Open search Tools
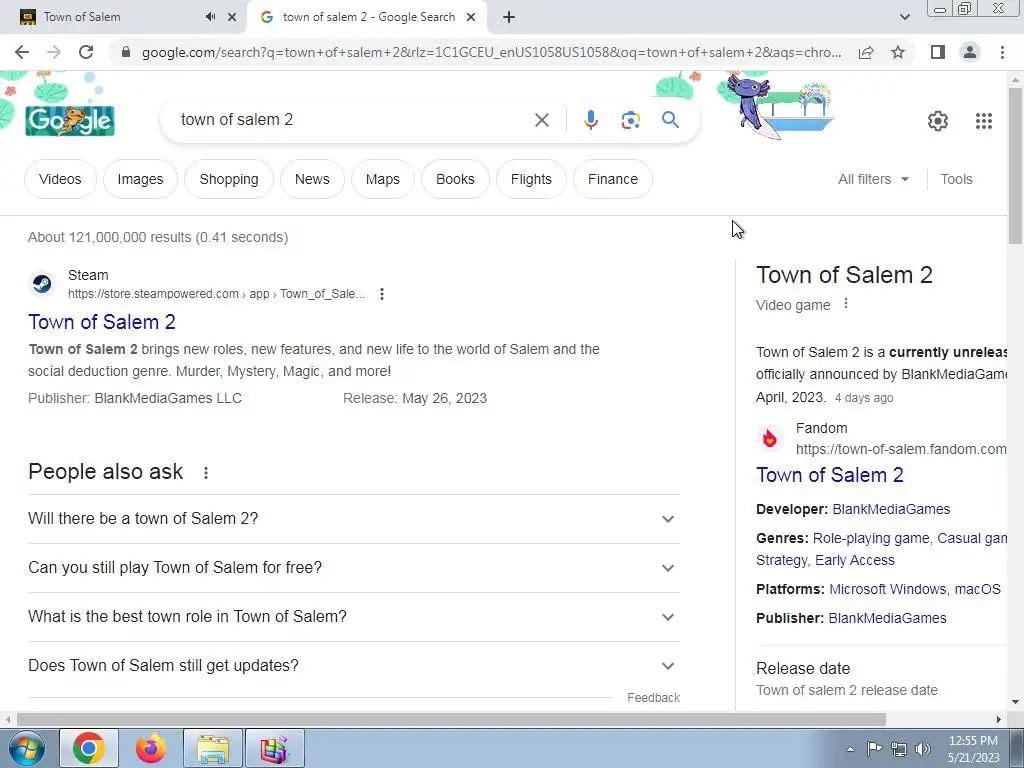This screenshot has height=768, width=1024. pos(956,179)
